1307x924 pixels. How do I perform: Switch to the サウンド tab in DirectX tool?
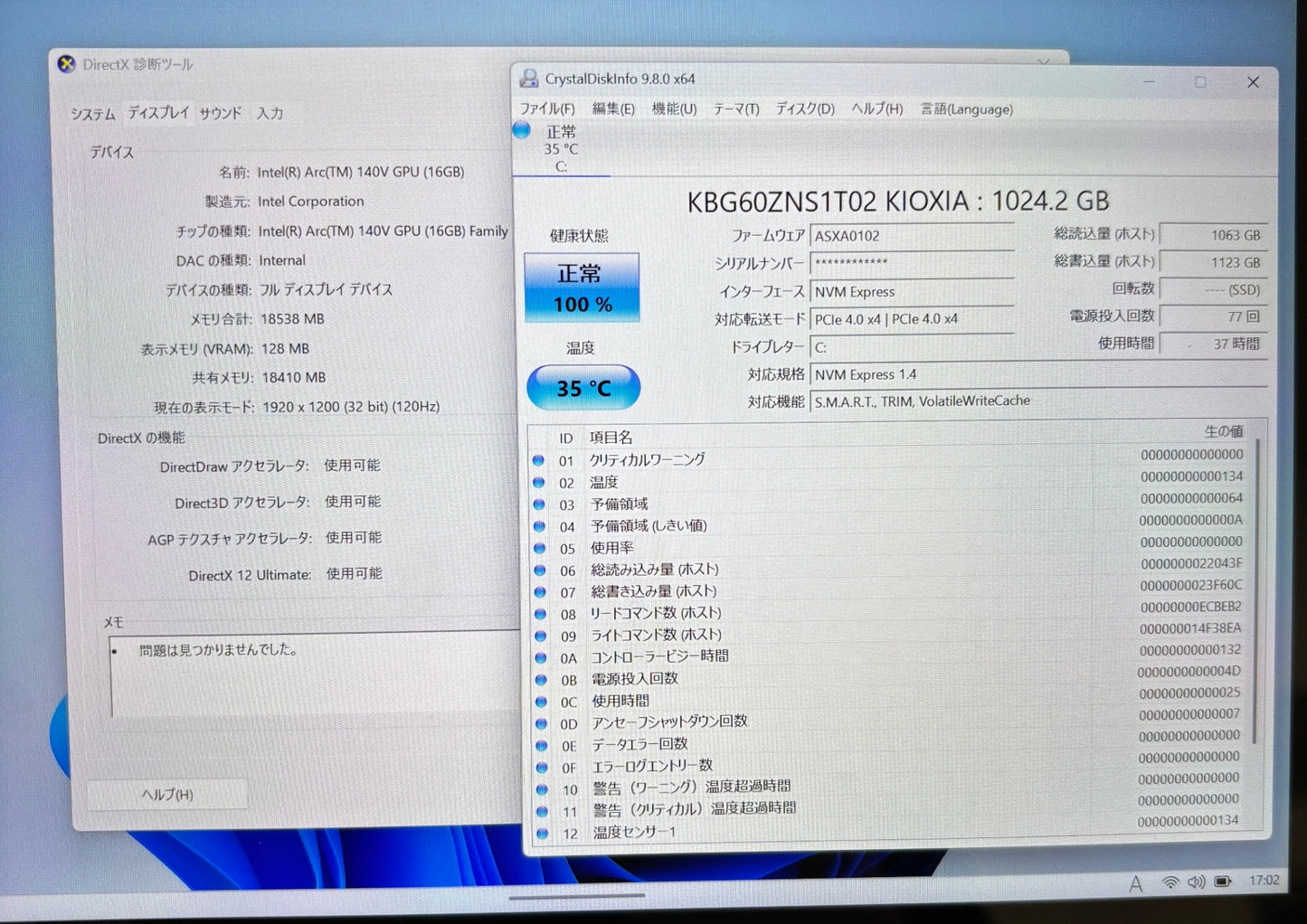pos(221,113)
